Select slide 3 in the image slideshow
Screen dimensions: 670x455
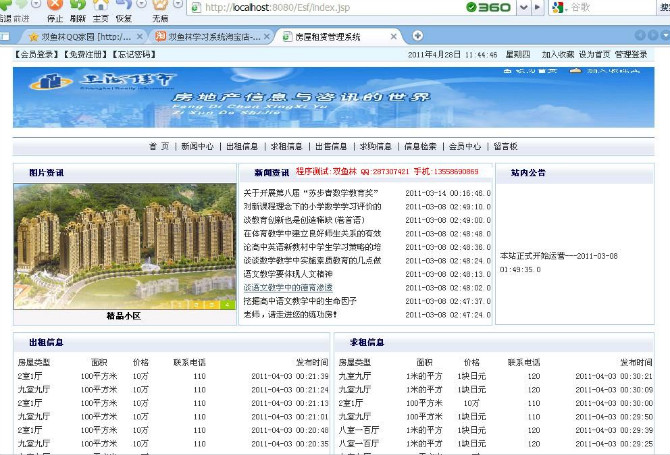coord(212,305)
